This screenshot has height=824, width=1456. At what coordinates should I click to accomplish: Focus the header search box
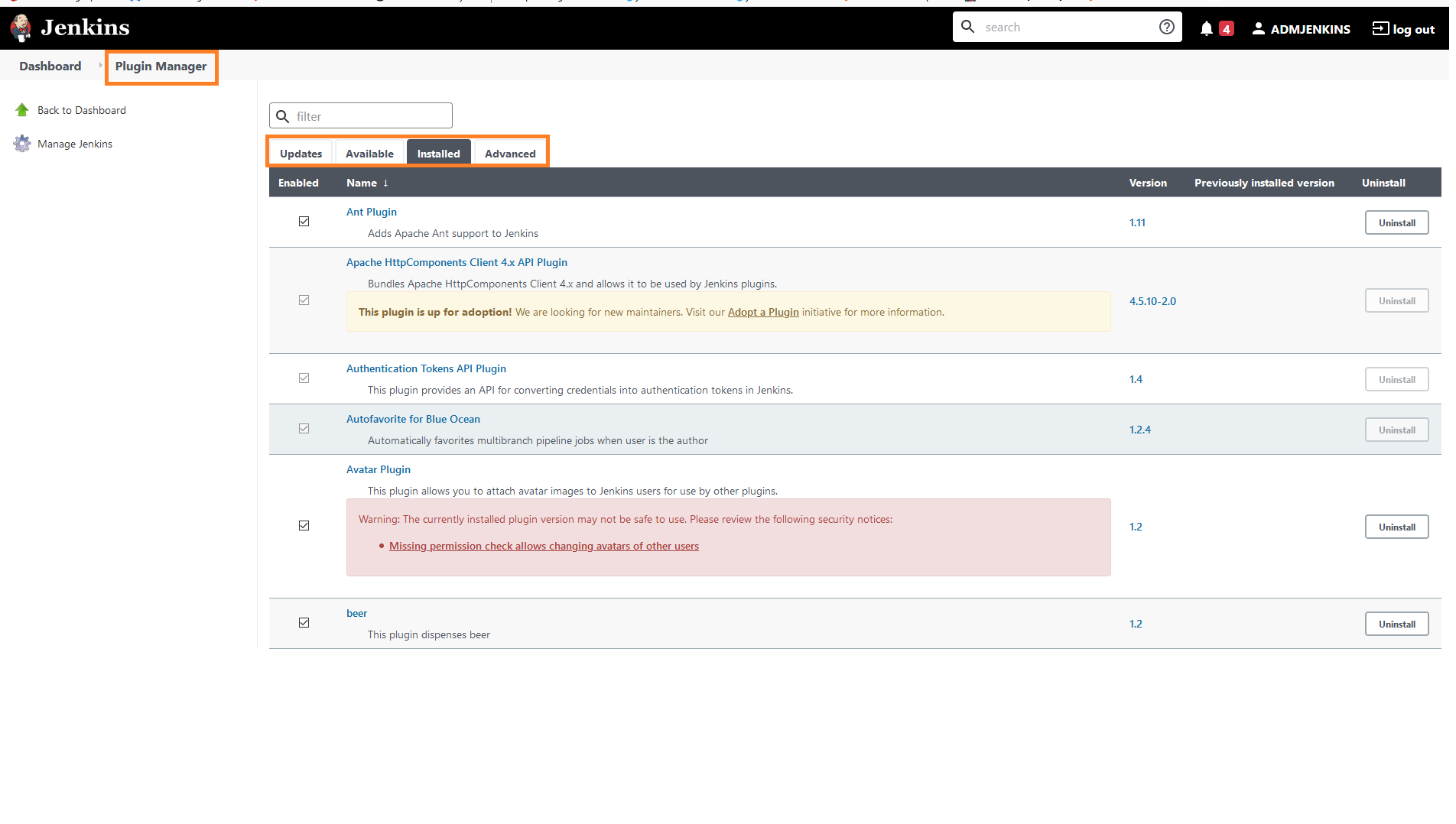point(1067,28)
